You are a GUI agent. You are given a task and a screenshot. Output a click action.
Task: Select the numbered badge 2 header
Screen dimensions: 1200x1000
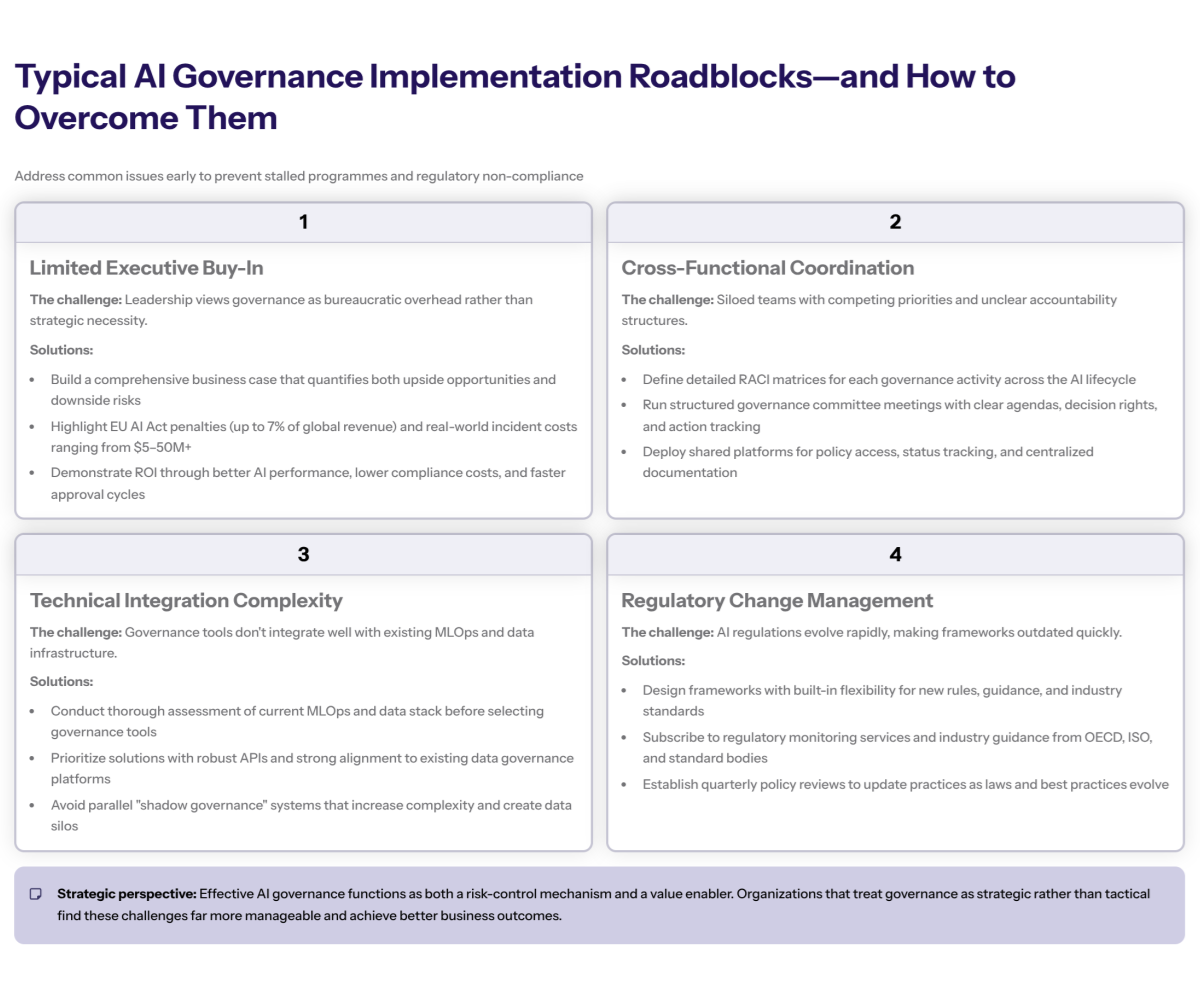click(x=895, y=222)
